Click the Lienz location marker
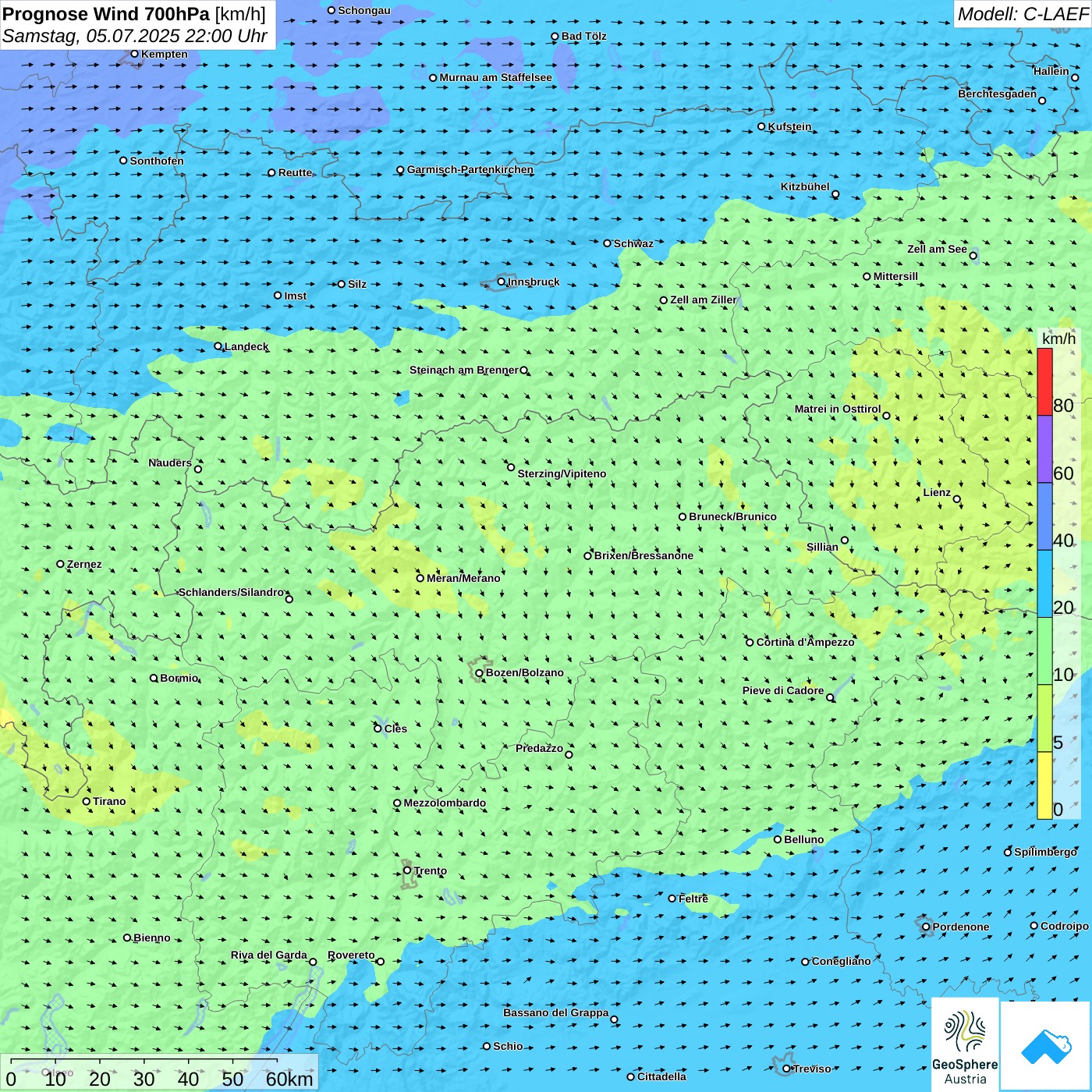The width and height of the screenshot is (1092, 1092). pos(957,499)
